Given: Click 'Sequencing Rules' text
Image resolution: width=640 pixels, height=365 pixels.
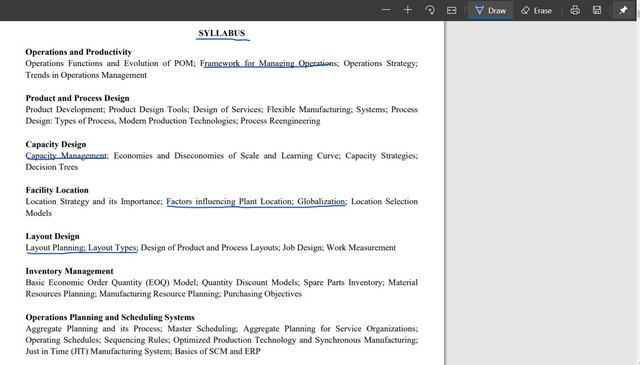Looking at the screenshot, I should (x=136, y=340).
